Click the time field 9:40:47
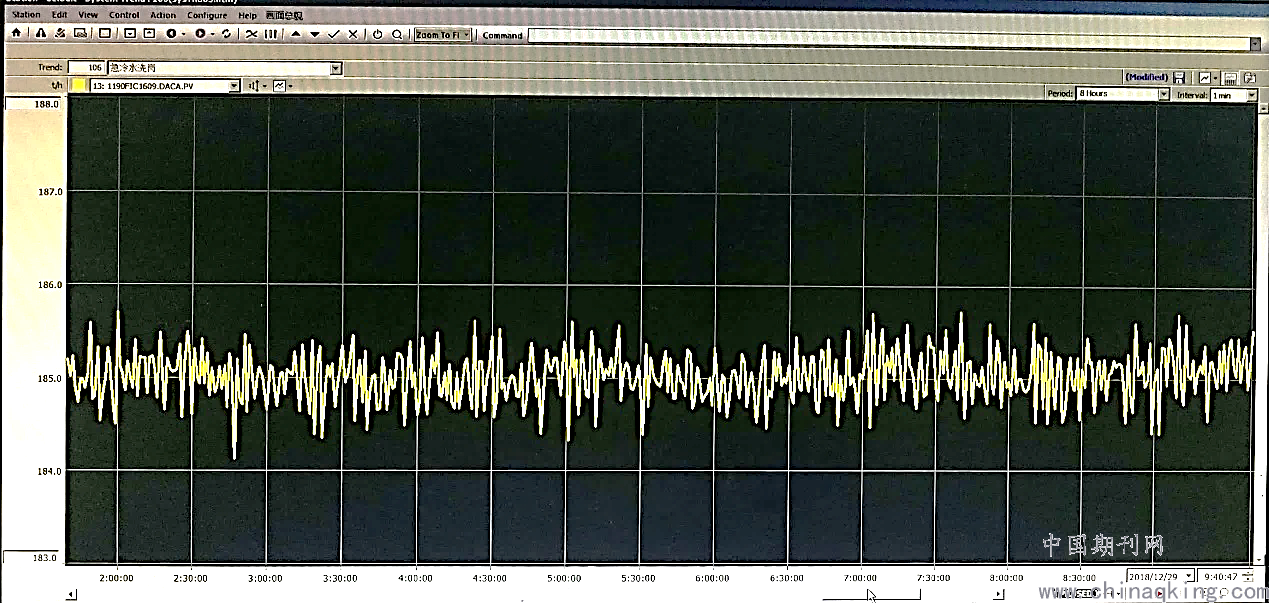The image size is (1269, 603). coord(1219,577)
